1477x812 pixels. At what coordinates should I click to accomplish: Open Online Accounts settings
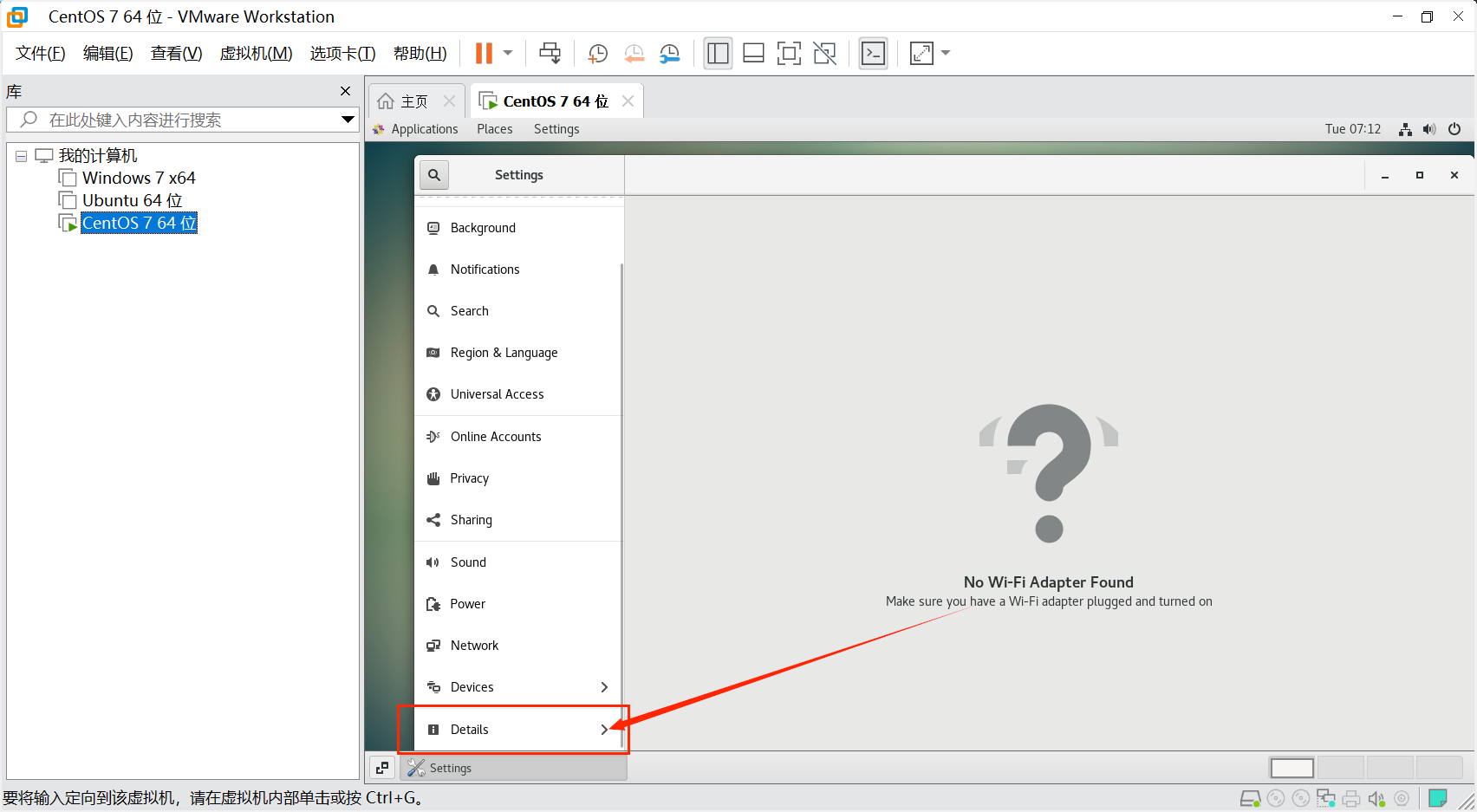point(518,437)
